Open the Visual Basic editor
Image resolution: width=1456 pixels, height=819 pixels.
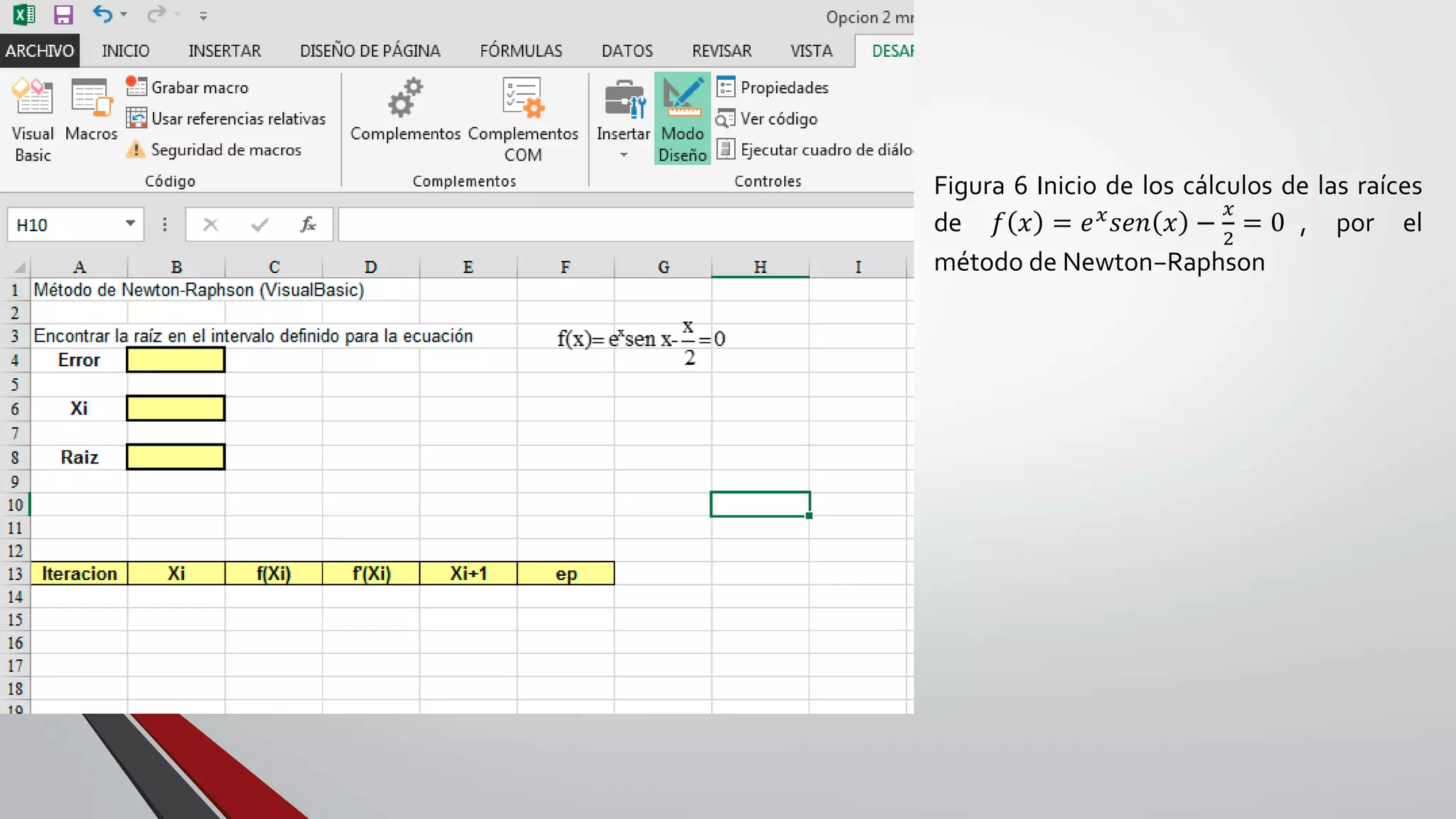pos(33,120)
